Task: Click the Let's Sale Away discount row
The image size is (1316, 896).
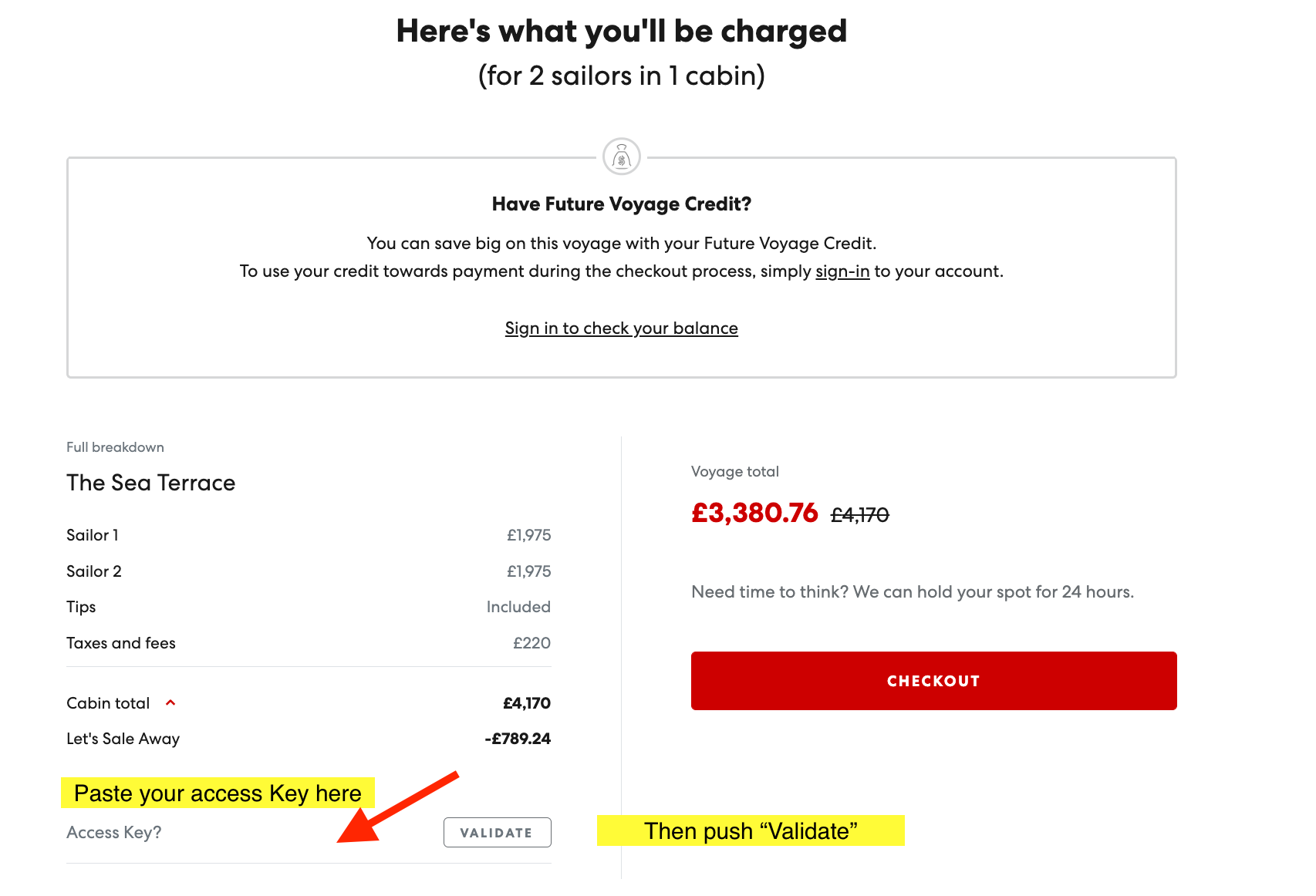Action: [309, 739]
